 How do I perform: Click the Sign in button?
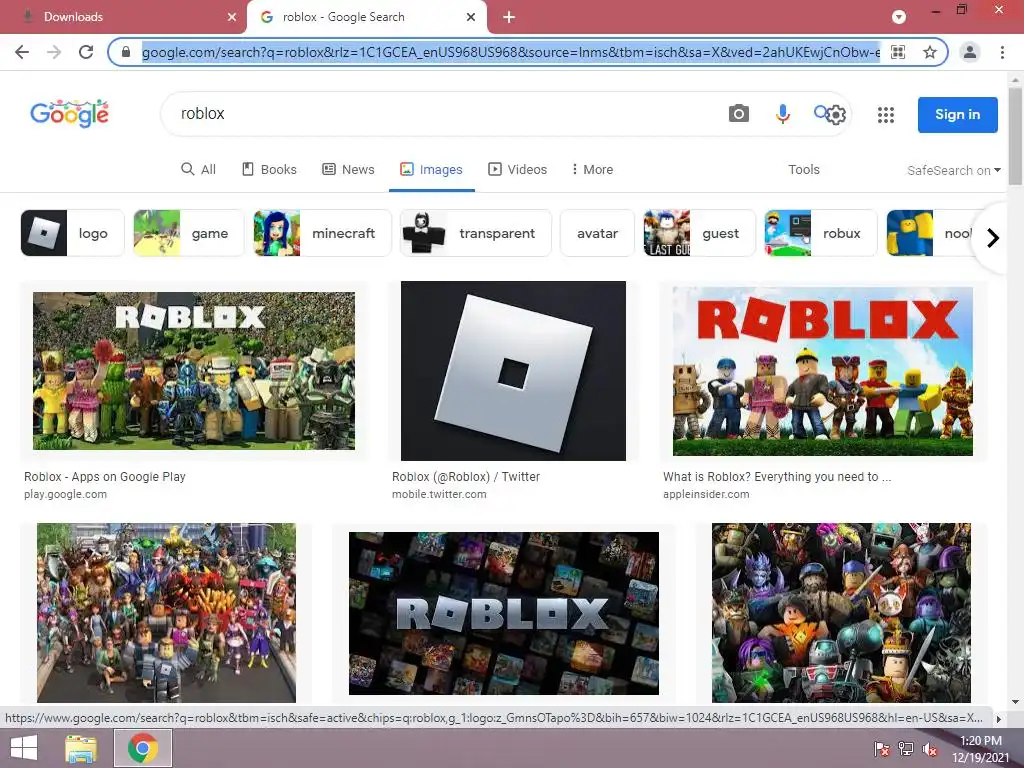coord(957,115)
